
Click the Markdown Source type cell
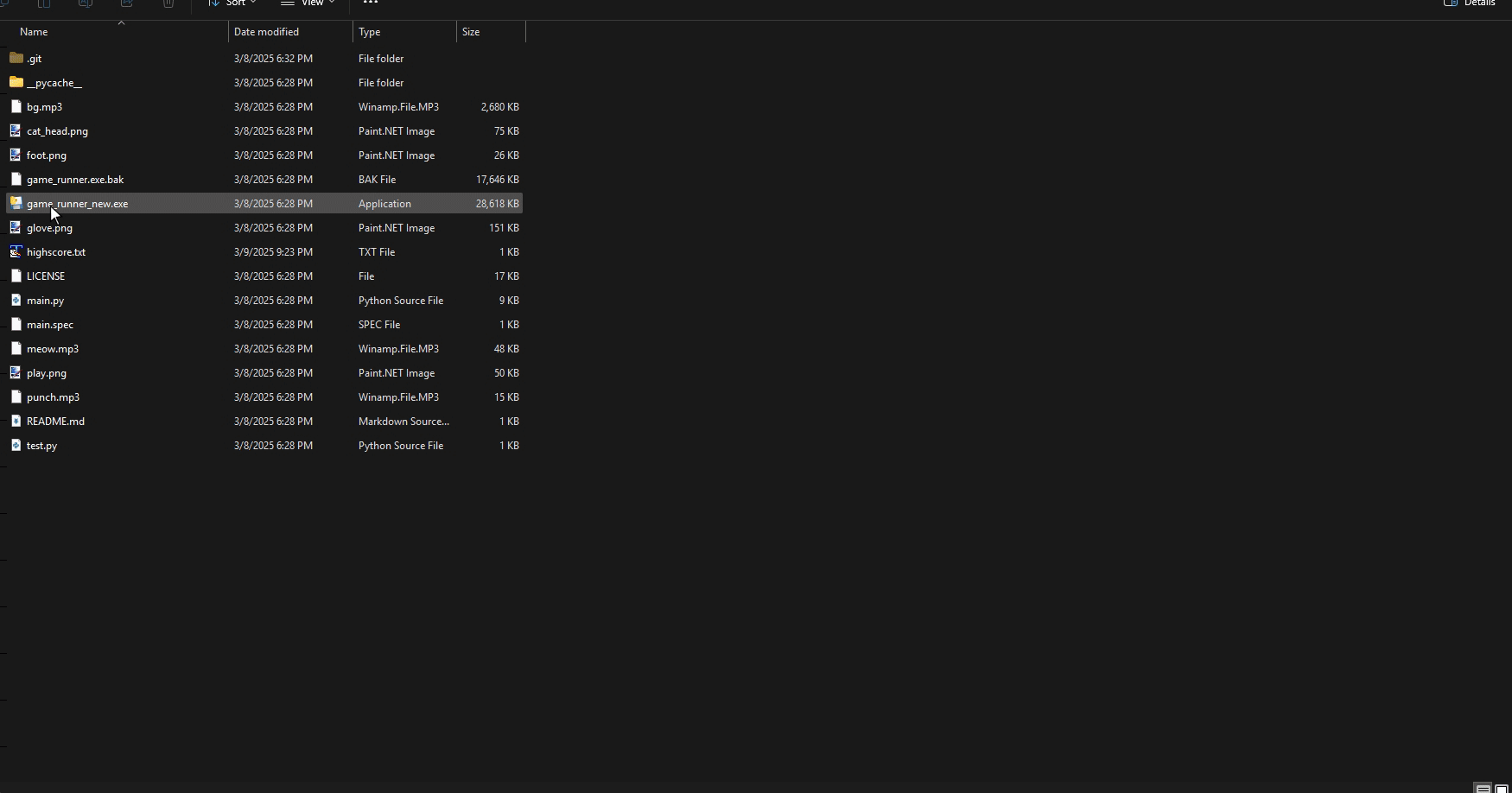(x=403, y=422)
